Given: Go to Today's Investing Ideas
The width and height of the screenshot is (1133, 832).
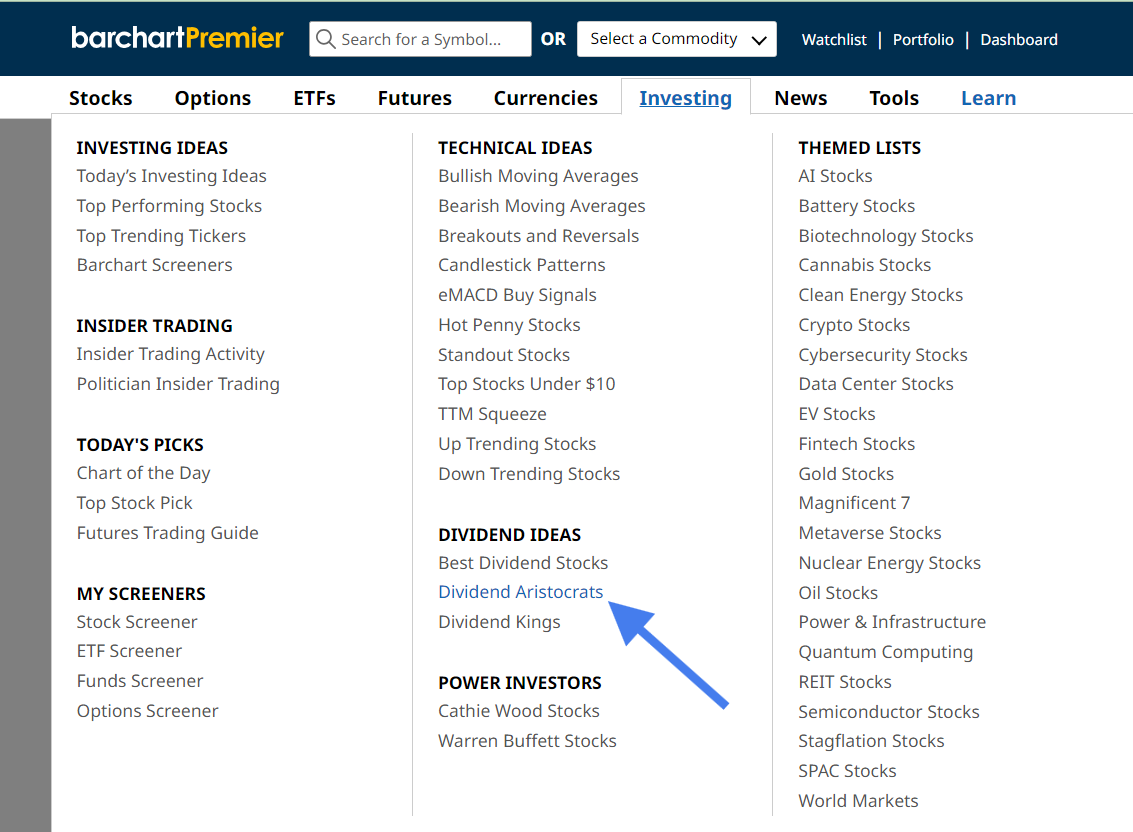Looking at the screenshot, I should pyautogui.click(x=171, y=176).
